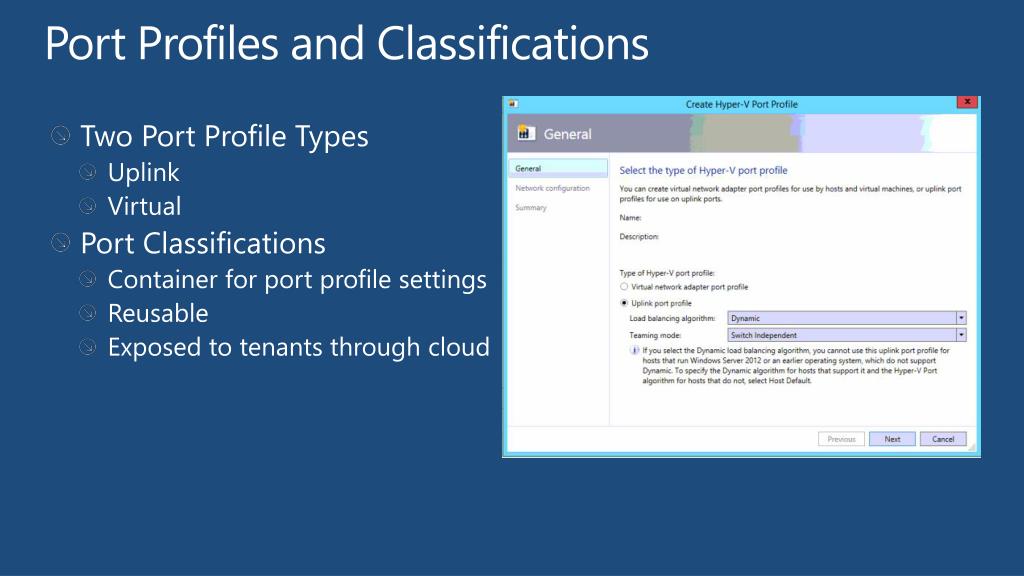
Task: Open the Load balancing algorithm dropdown
Action: click(x=846, y=318)
